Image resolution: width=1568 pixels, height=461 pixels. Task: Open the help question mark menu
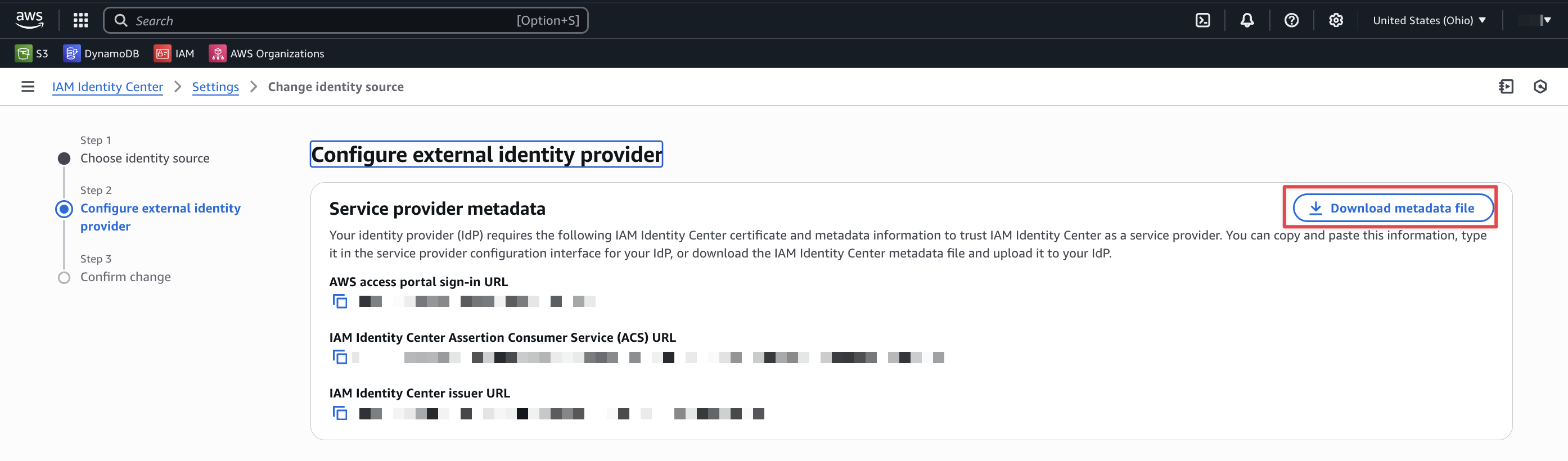point(1291,20)
